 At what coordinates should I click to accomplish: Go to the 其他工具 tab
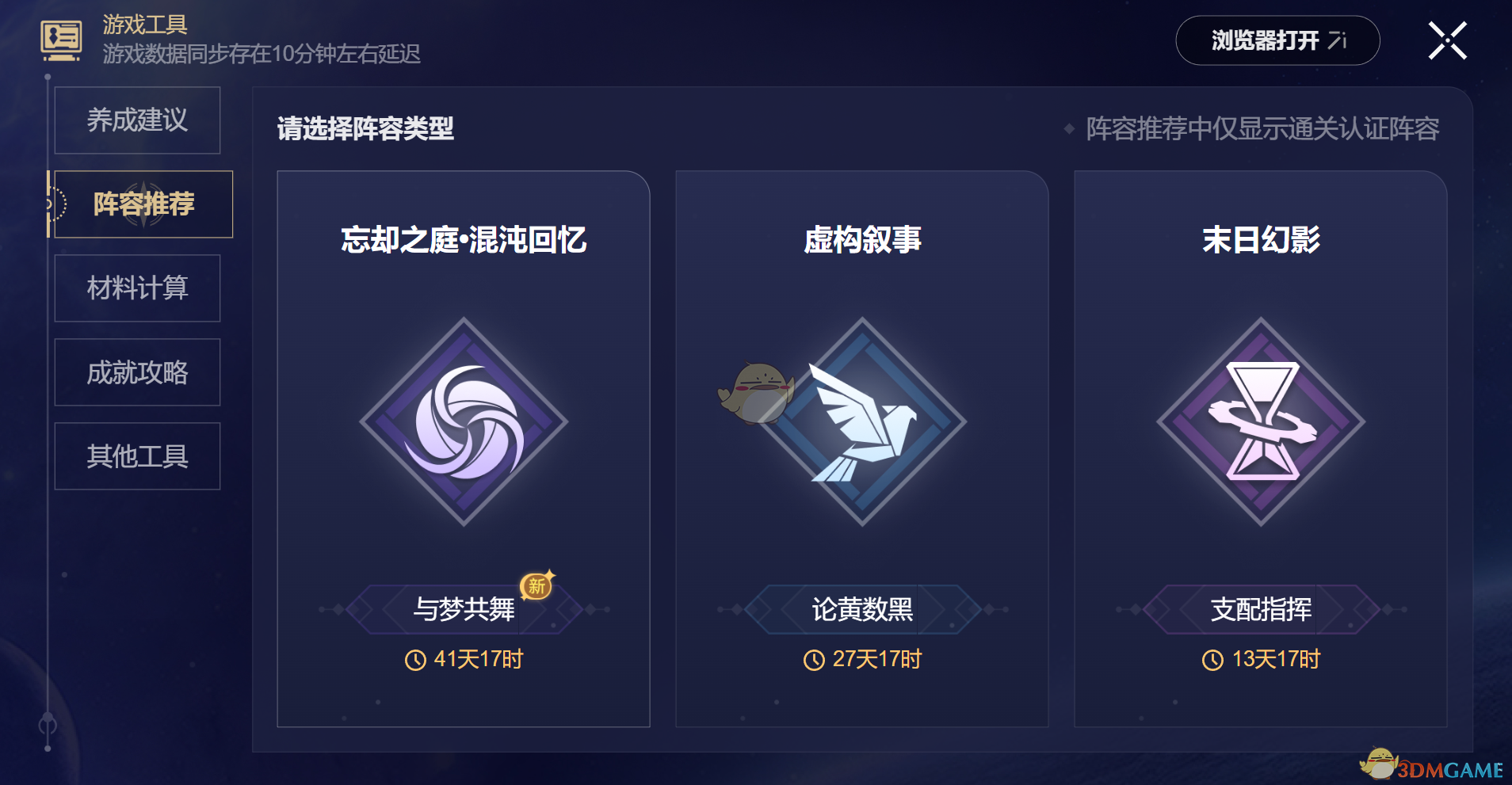[x=137, y=456]
